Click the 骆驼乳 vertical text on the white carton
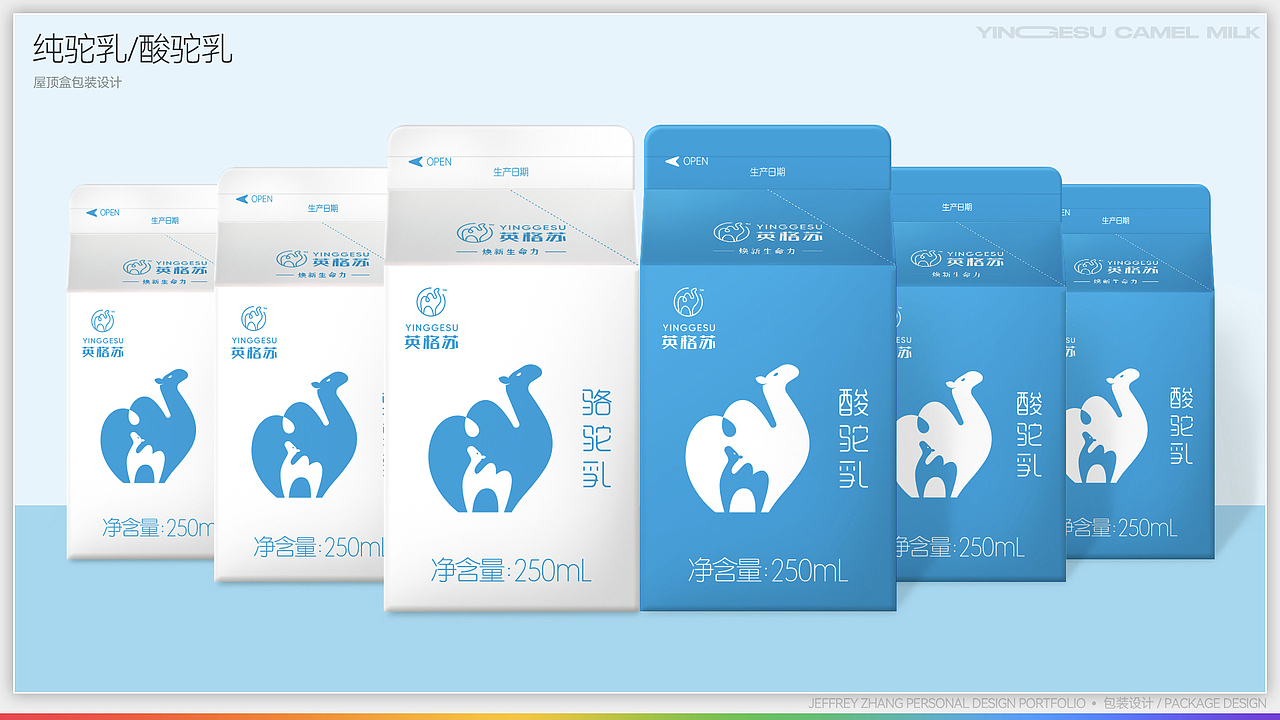Viewport: 1280px width, 720px height. pyautogui.click(x=596, y=438)
